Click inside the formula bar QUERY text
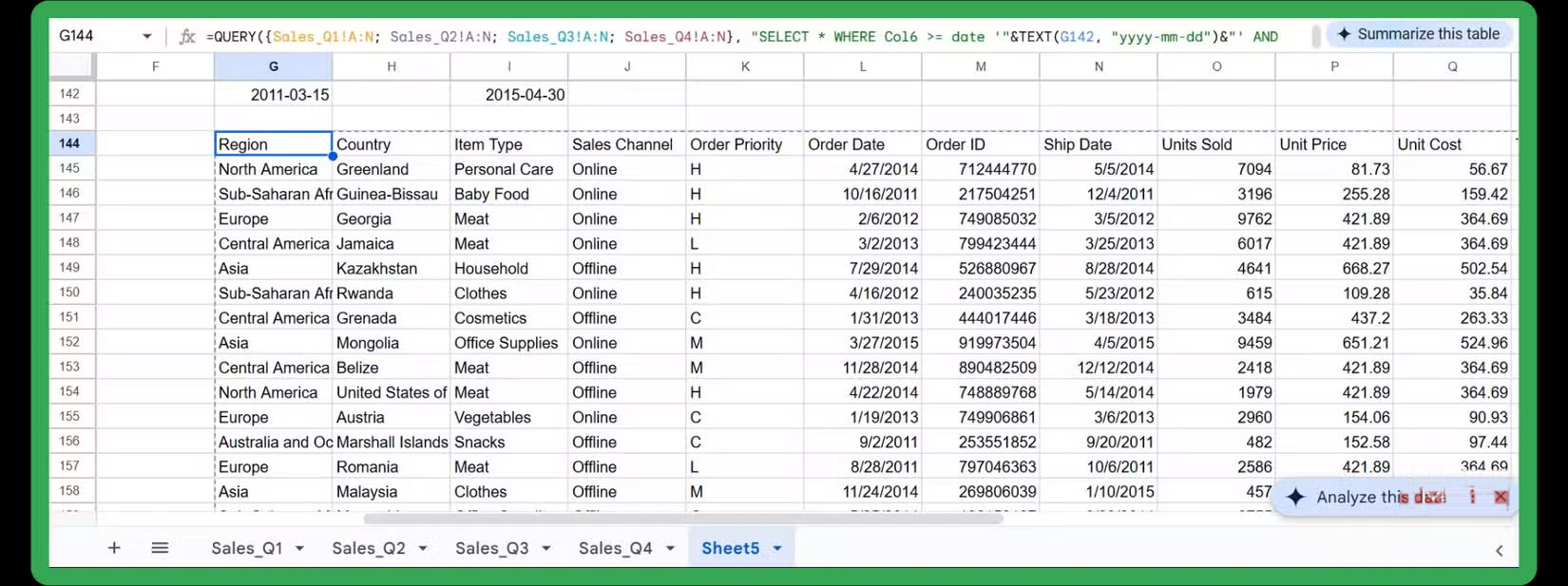 741,36
